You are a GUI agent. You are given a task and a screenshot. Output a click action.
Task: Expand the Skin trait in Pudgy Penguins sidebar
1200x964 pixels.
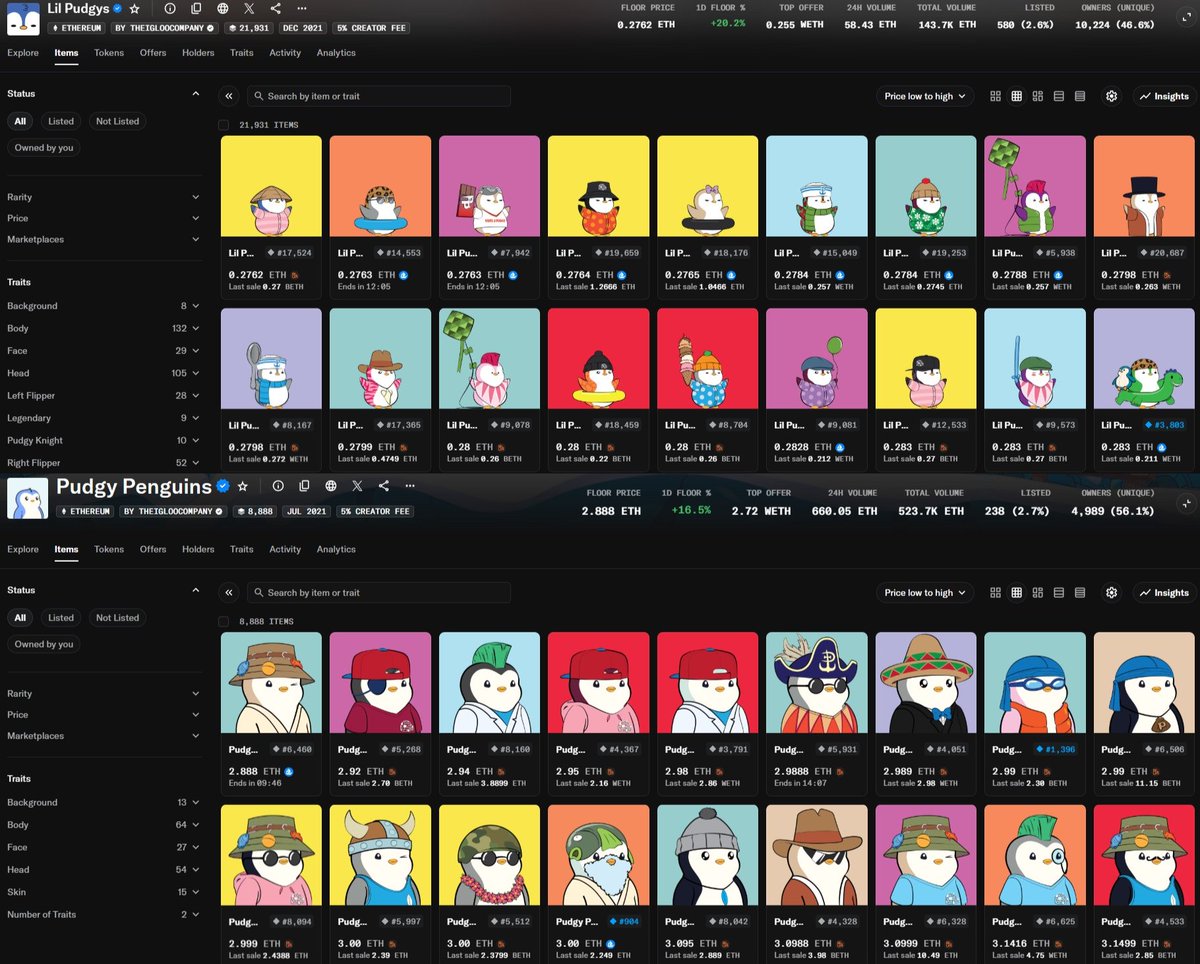pos(104,892)
